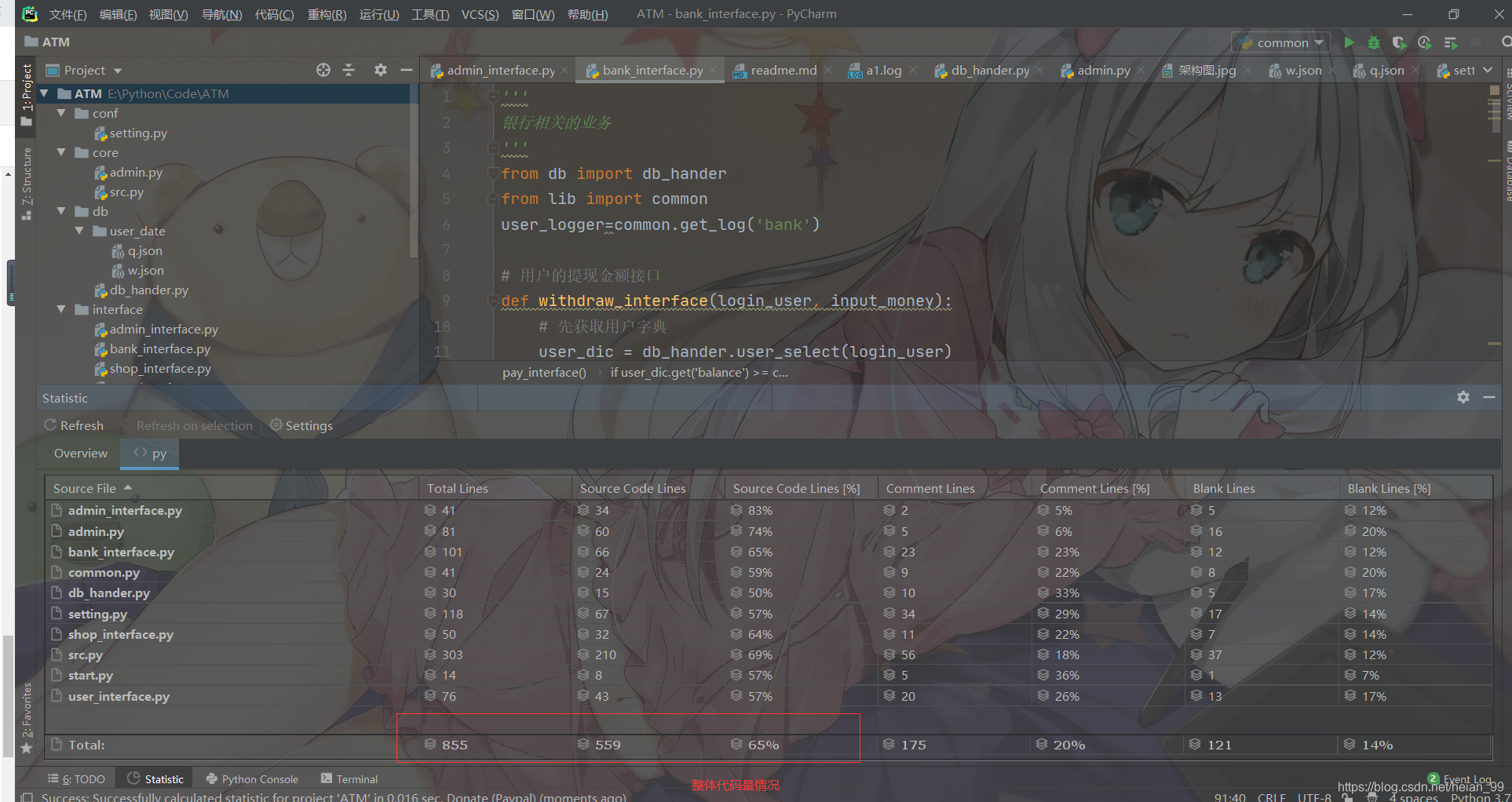
Task: Show hidden editor tabs chevron
Action: click(1488, 70)
